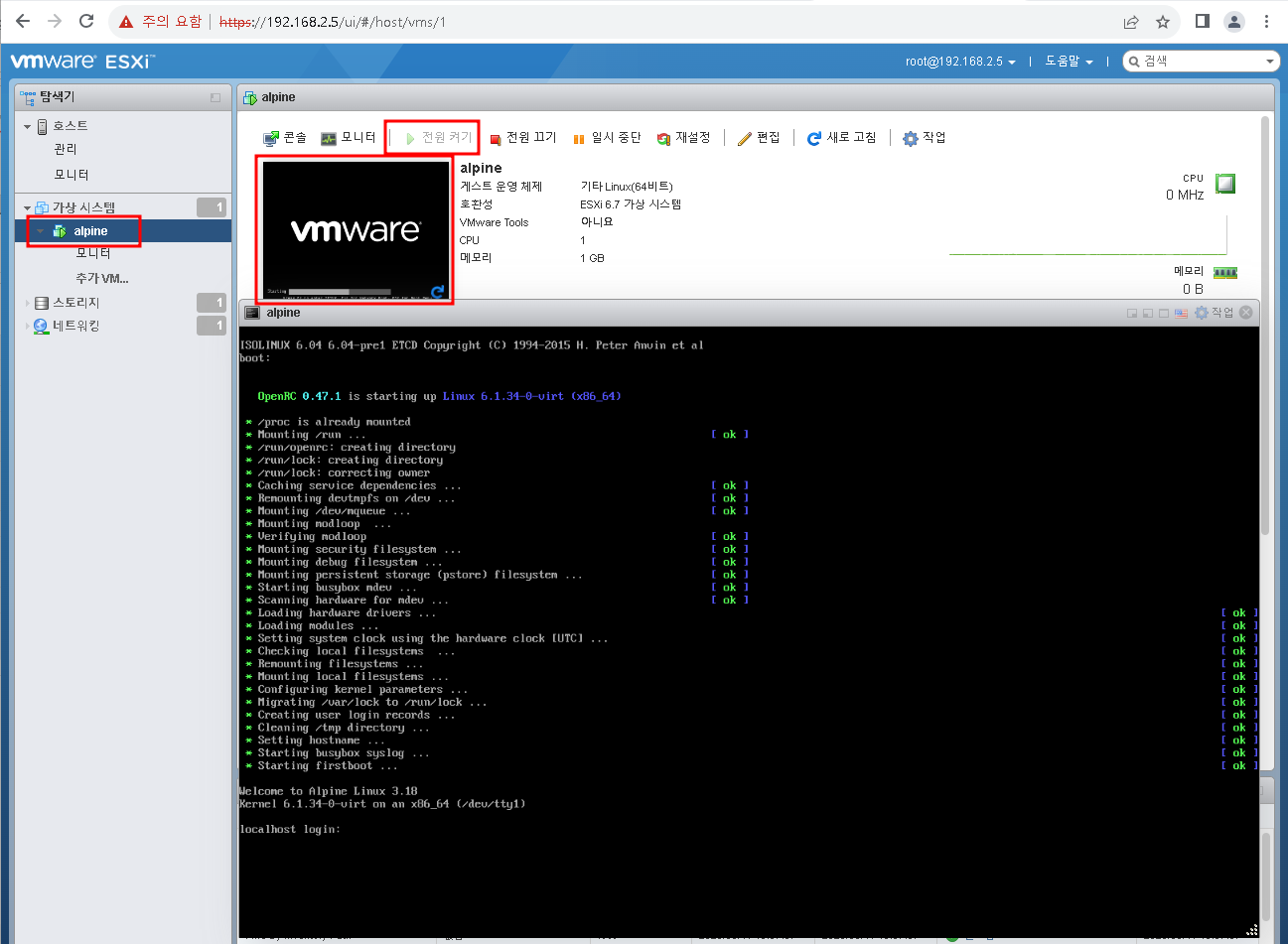Click the browser back button

23,22
